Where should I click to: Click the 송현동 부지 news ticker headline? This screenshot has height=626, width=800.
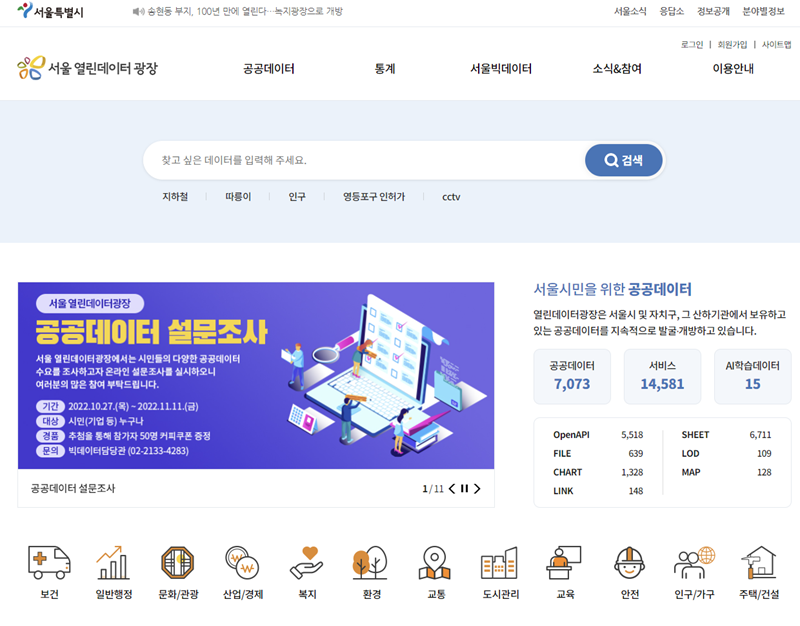[x=245, y=11]
